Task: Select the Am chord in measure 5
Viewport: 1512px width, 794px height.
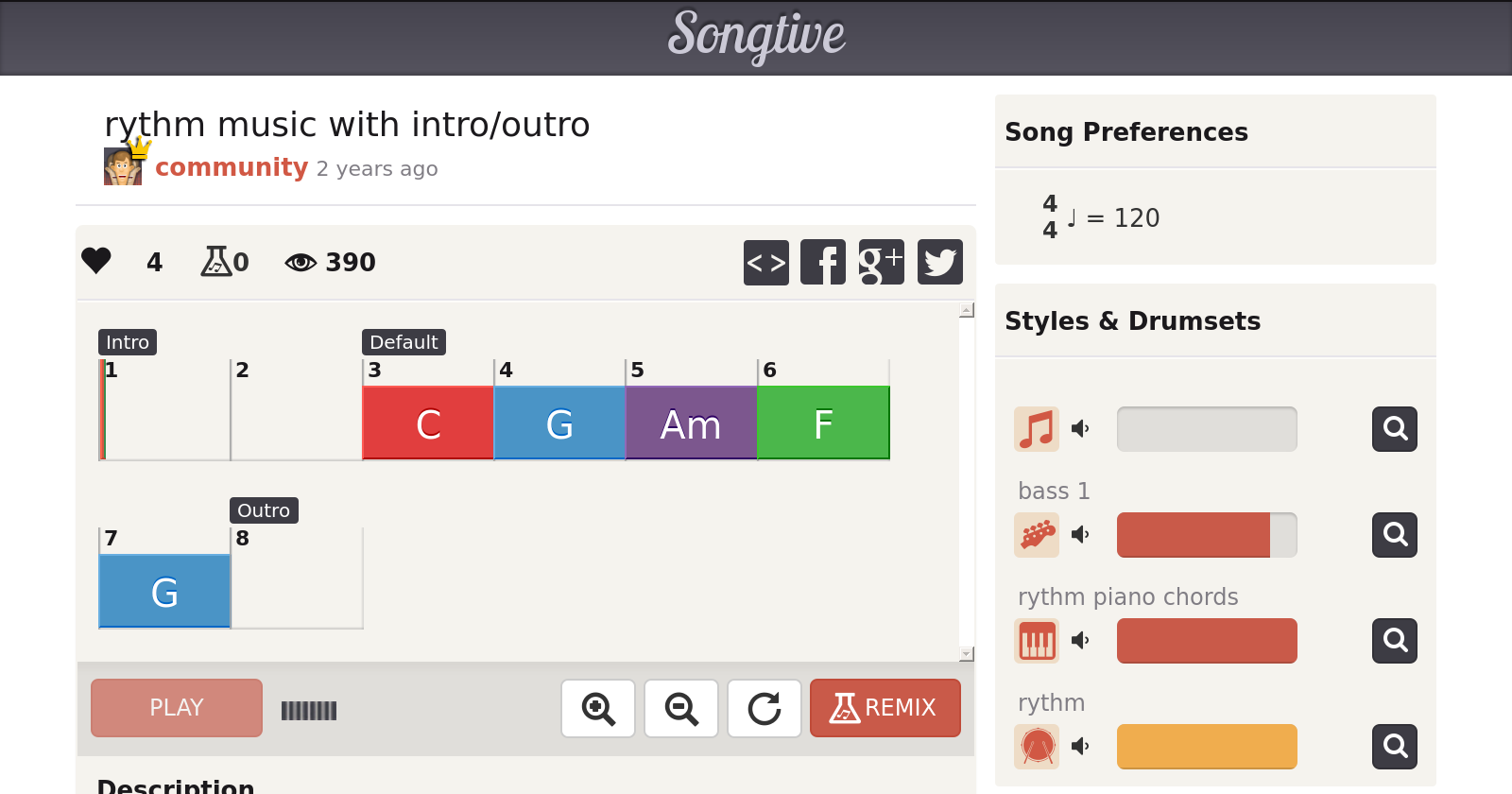Action: tap(691, 423)
